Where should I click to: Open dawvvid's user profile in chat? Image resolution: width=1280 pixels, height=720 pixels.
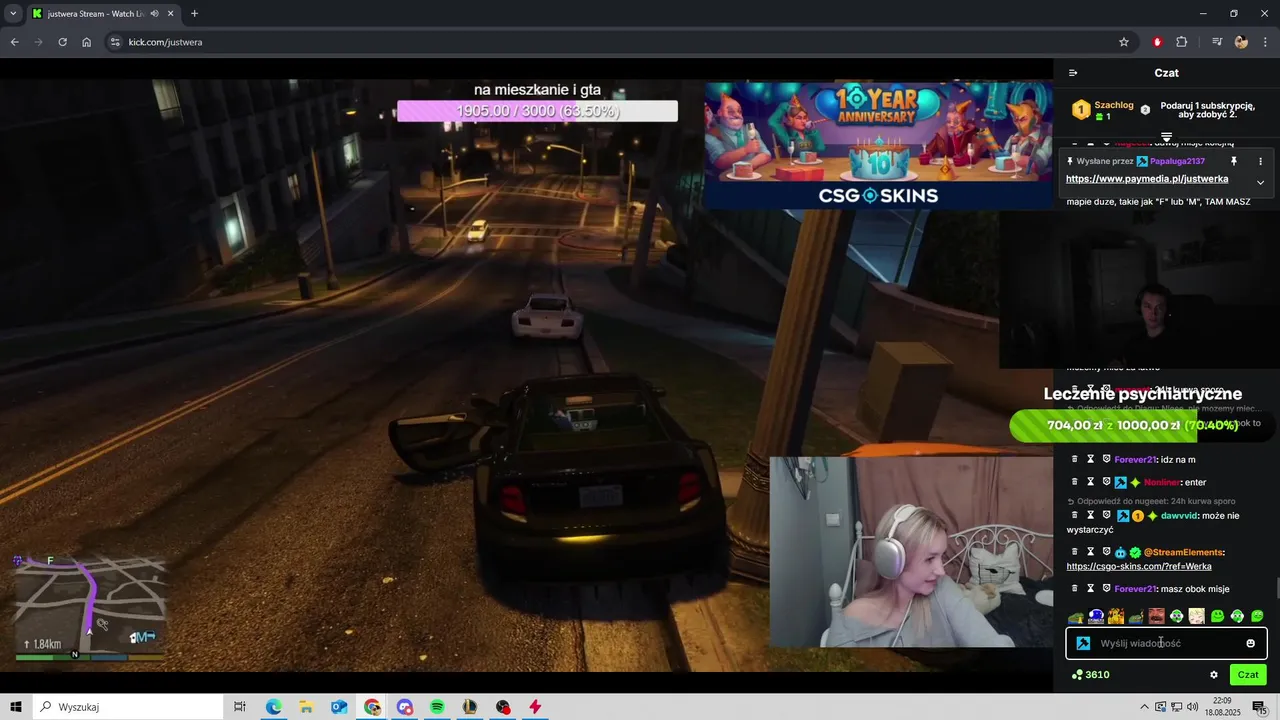coord(1179,516)
